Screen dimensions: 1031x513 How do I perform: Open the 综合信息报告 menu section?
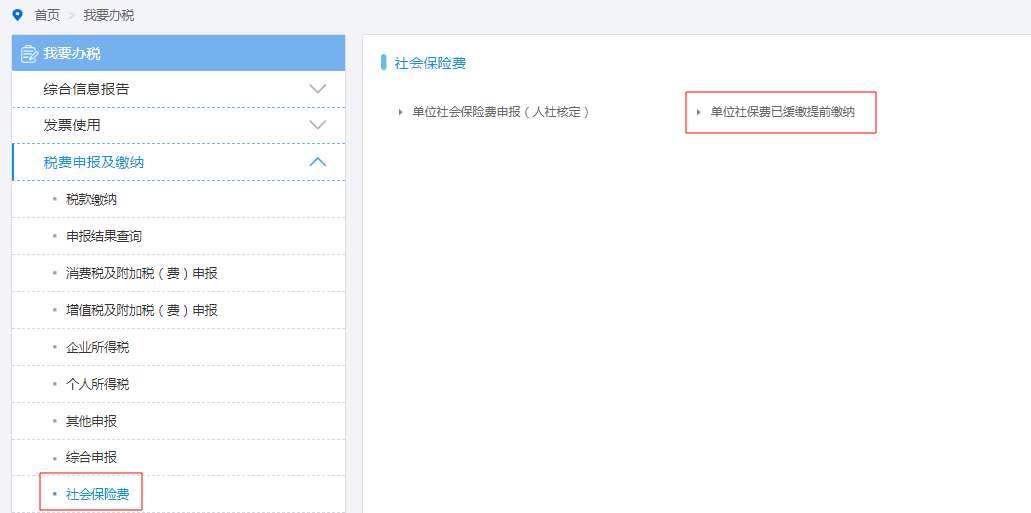click(178, 89)
